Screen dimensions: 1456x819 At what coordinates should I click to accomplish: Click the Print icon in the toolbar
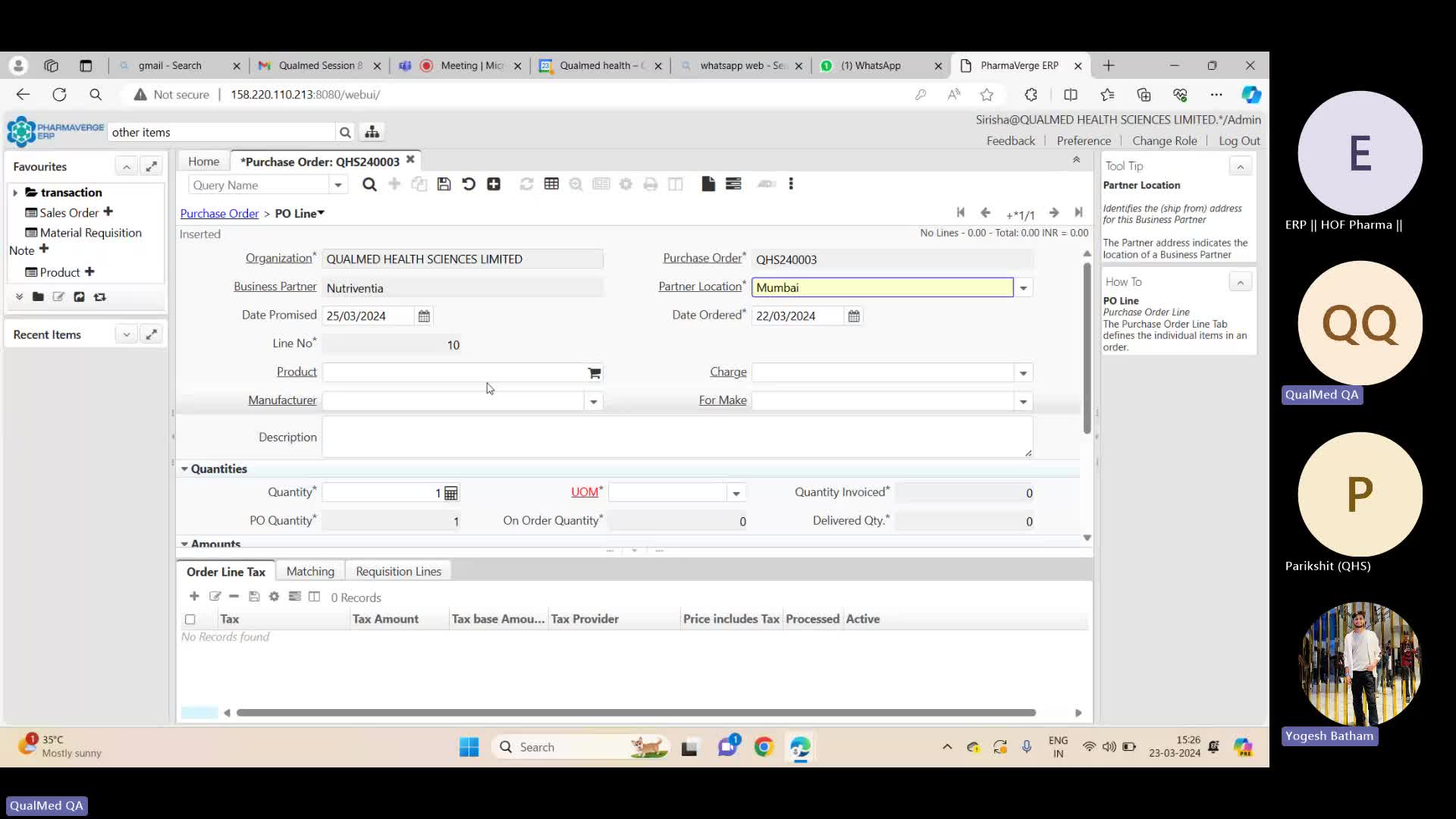click(x=651, y=184)
